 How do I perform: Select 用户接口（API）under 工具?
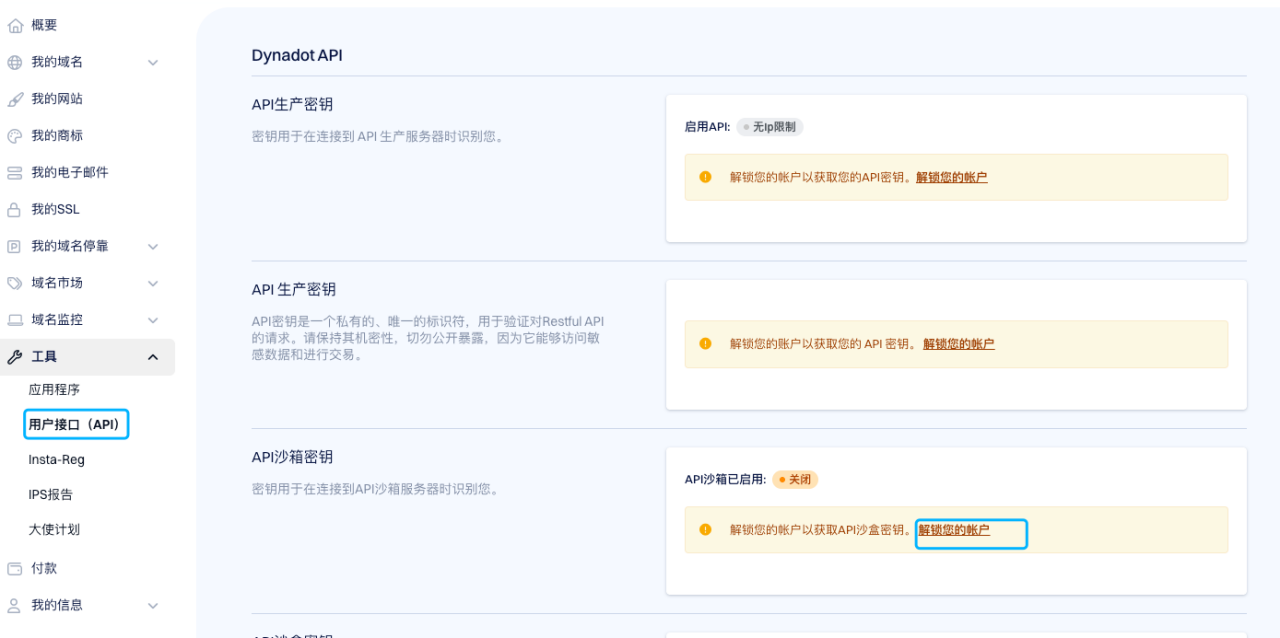tap(76, 425)
